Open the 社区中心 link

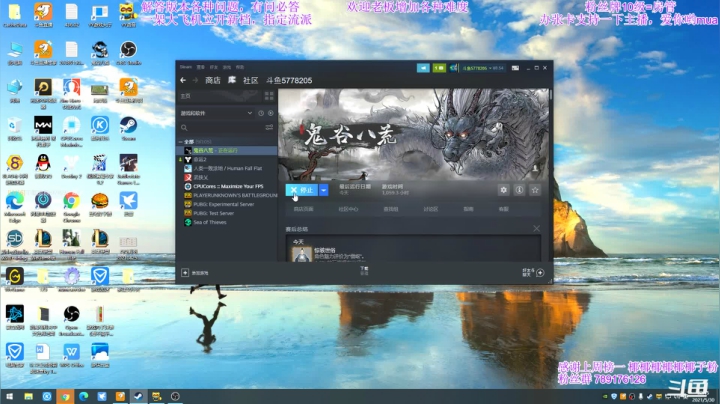point(348,209)
